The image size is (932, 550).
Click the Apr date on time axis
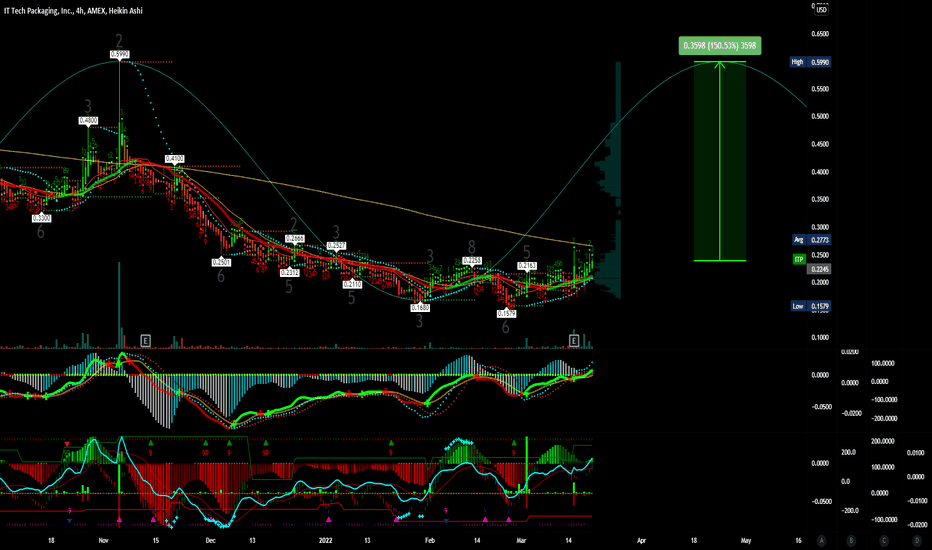(641, 540)
